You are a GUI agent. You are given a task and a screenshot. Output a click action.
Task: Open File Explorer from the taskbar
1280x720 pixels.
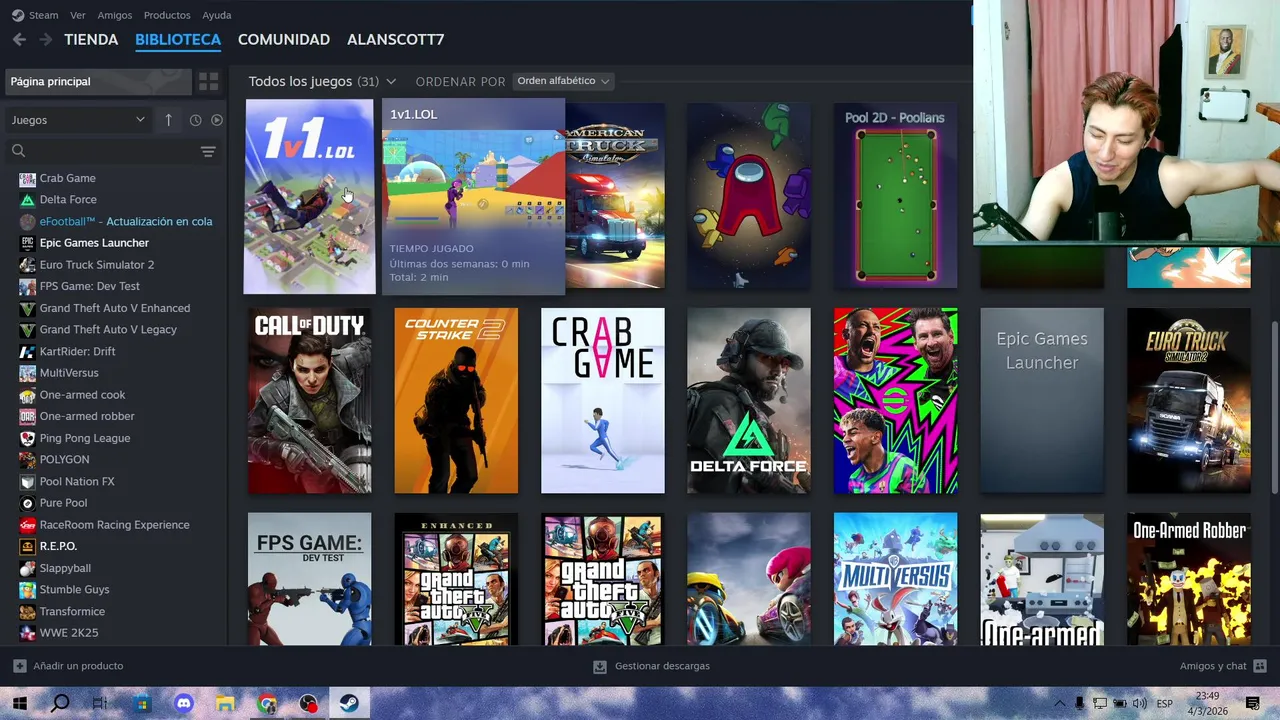tap(225, 703)
